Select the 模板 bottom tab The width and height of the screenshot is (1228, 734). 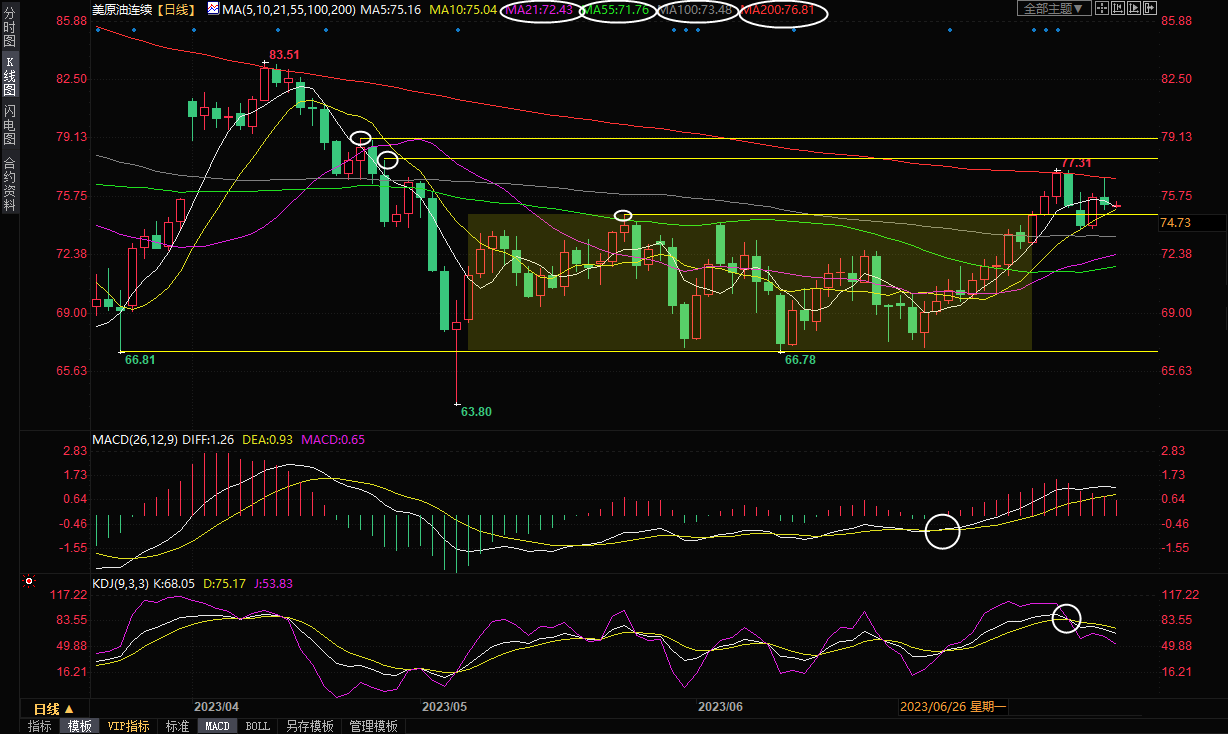point(80,726)
